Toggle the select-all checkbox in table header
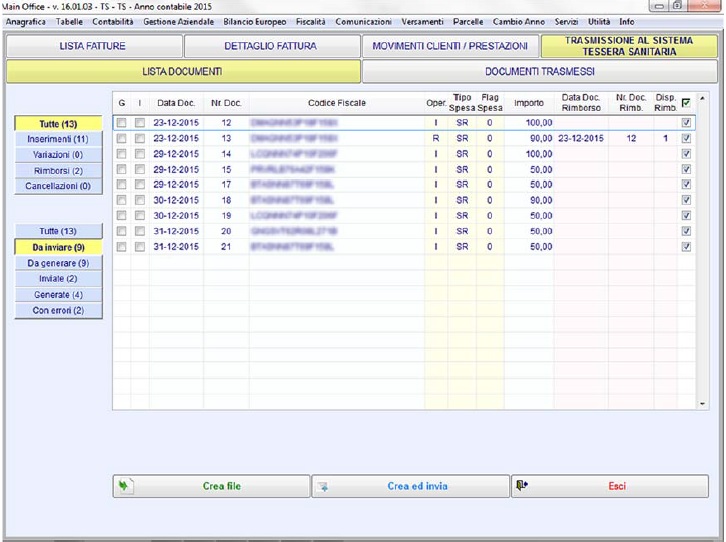This screenshot has height=542, width=726. click(x=686, y=103)
